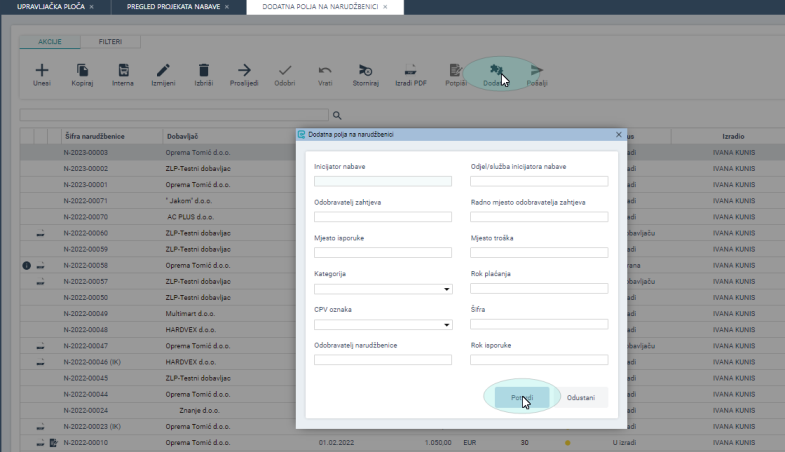Click the Pošalji send icon
The width and height of the screenshot is (785, 452).
(537, 70)
